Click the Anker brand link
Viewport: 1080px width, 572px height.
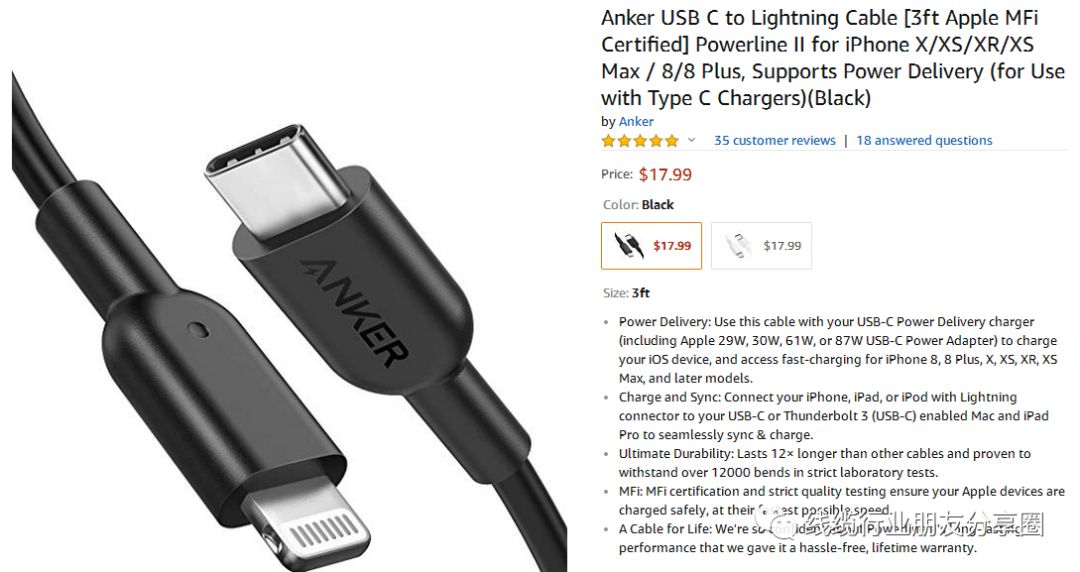click(636, 122)
